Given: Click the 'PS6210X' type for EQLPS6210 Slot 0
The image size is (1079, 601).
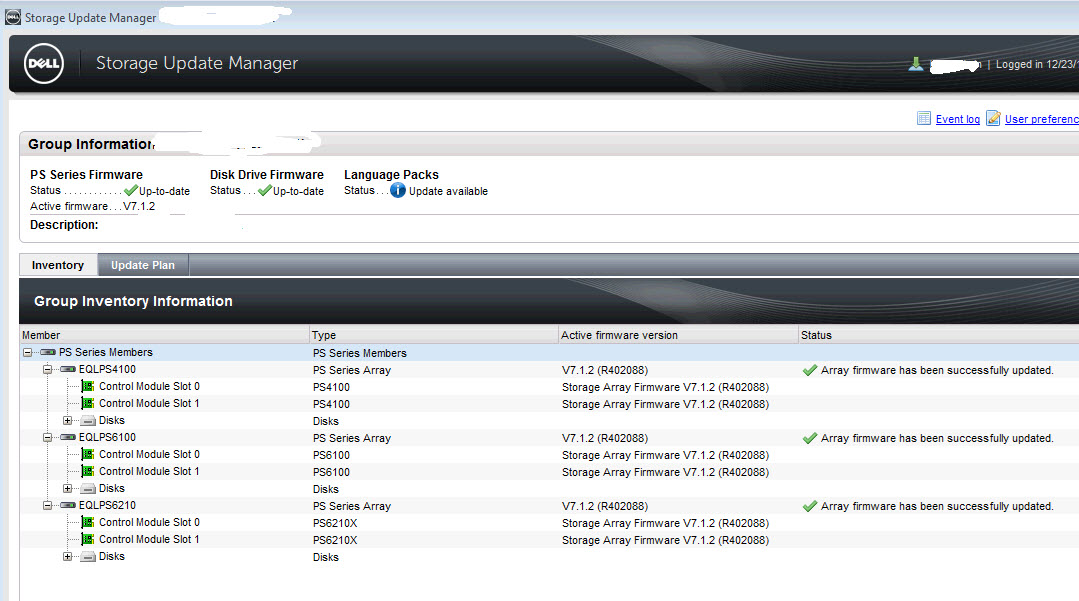Looking at the screenshot, I should [335, 523].
